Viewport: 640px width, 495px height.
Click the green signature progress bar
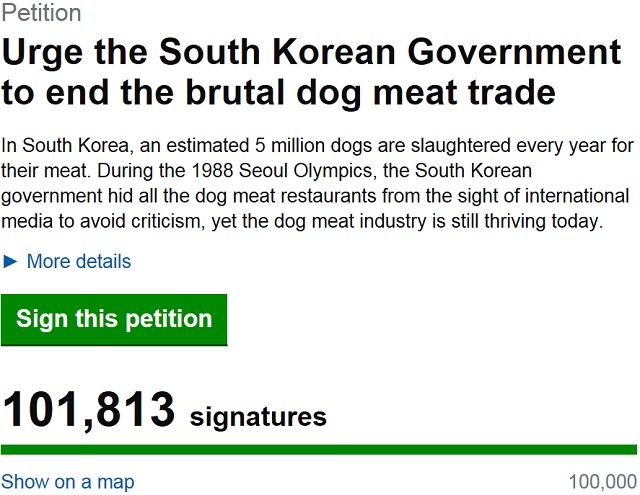pyautogui.click(x=320, y=449)
